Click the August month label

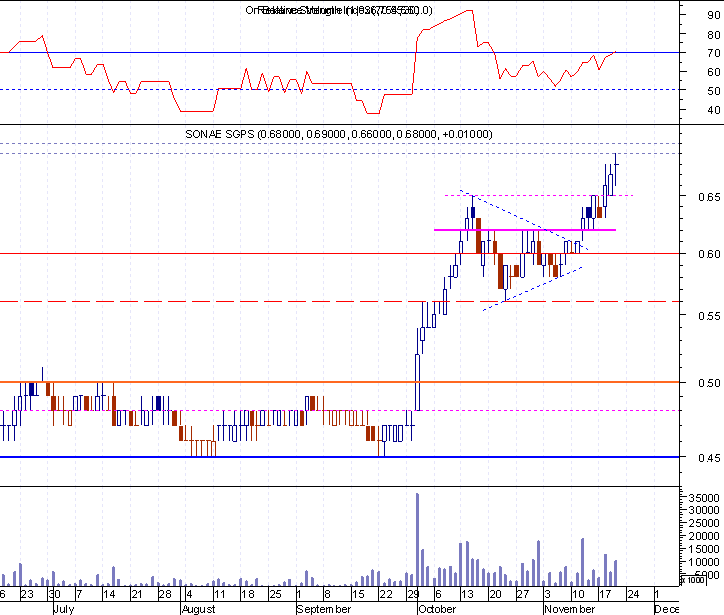[199, 609]
